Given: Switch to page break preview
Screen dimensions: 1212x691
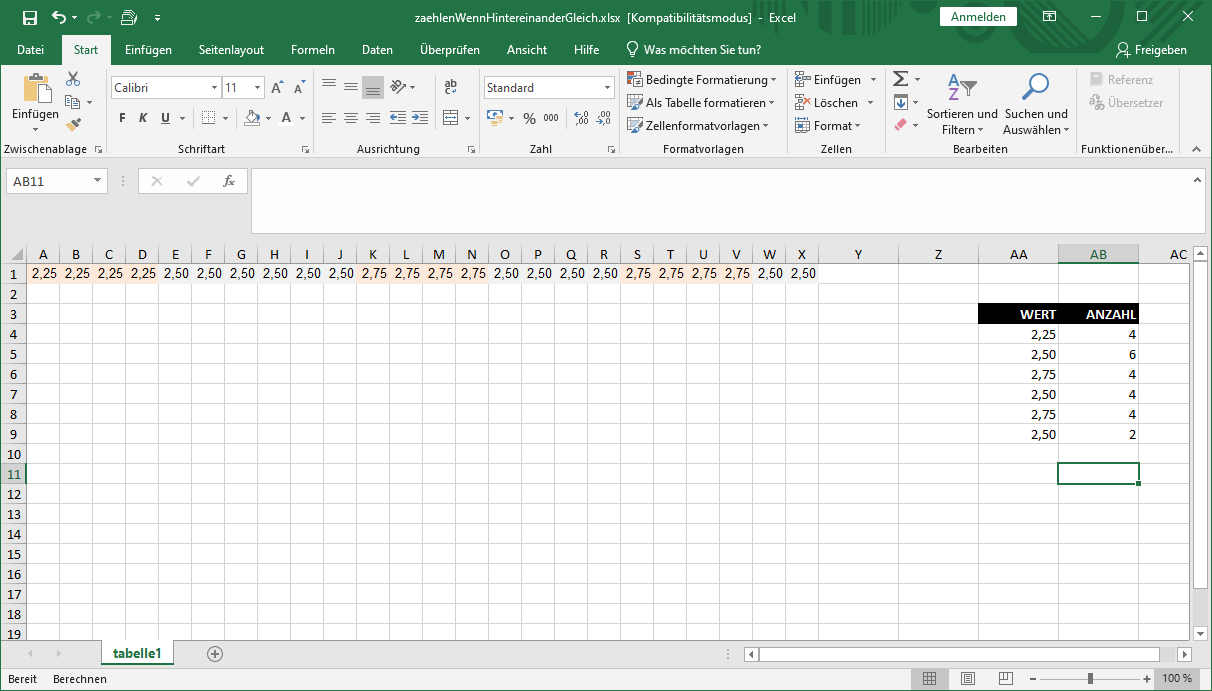Looking at the screenshot, I should tap(1005, 678).
